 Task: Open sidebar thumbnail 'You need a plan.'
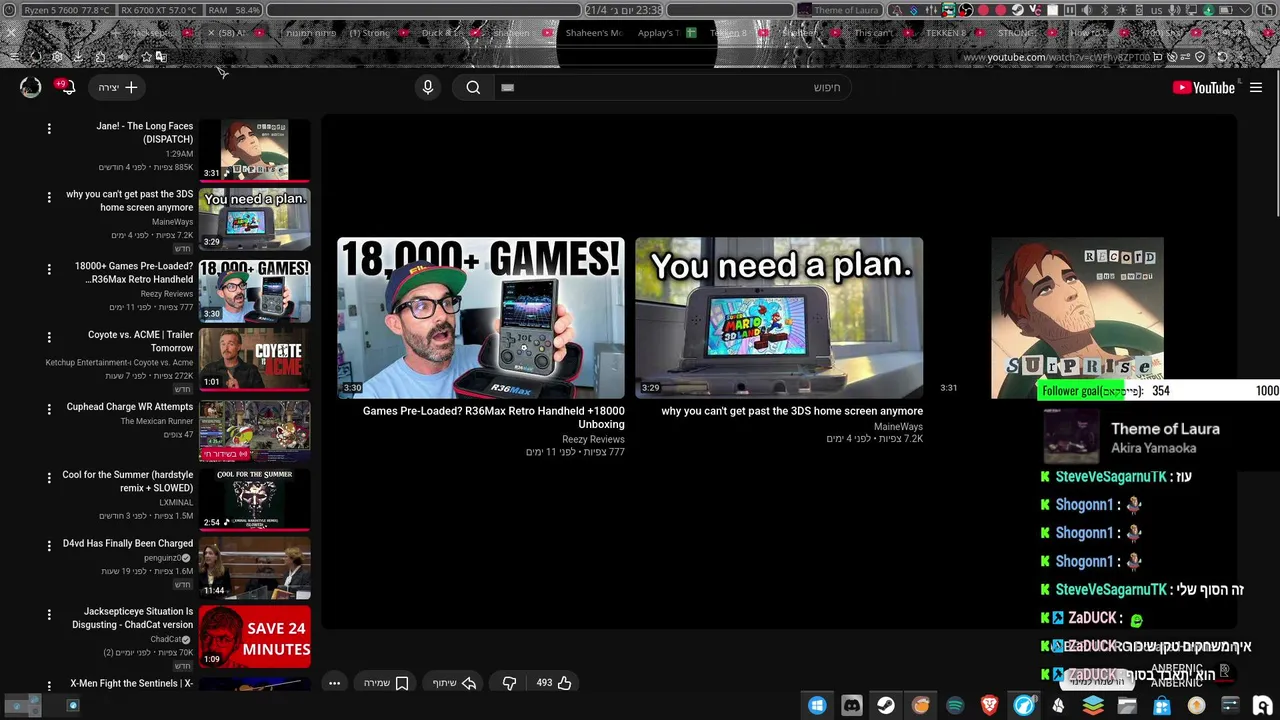pyautogui.click(x=254, y=219)
